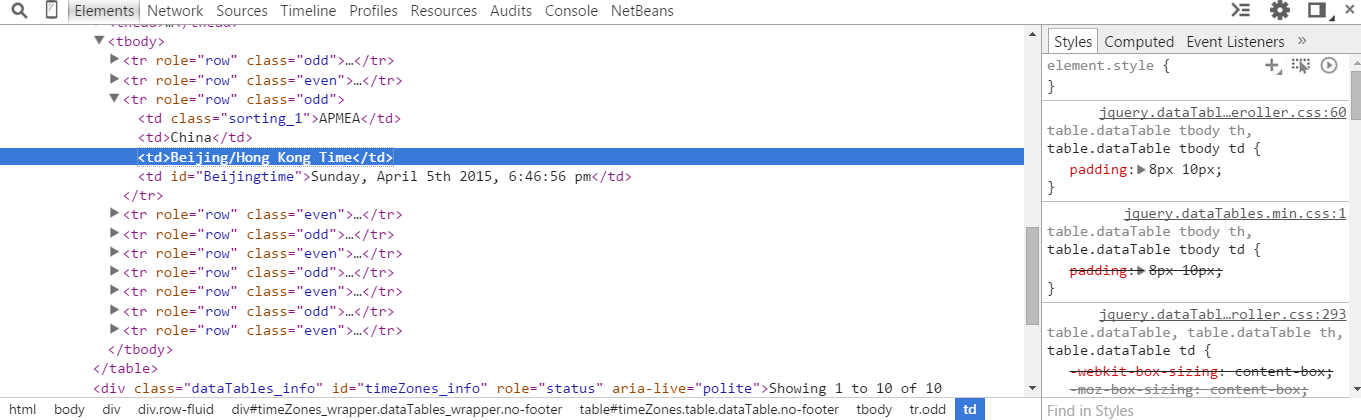The height and width of the screenshot is (420, 1361).
Task: Click the element.style rule header
Action: coord(1107,65)
